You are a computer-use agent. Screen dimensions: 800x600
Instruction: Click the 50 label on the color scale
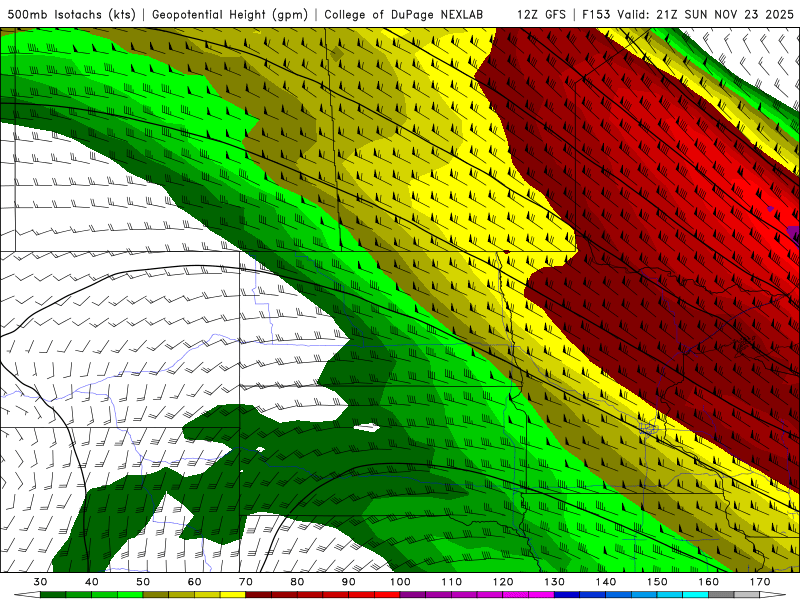click(143, 582)
